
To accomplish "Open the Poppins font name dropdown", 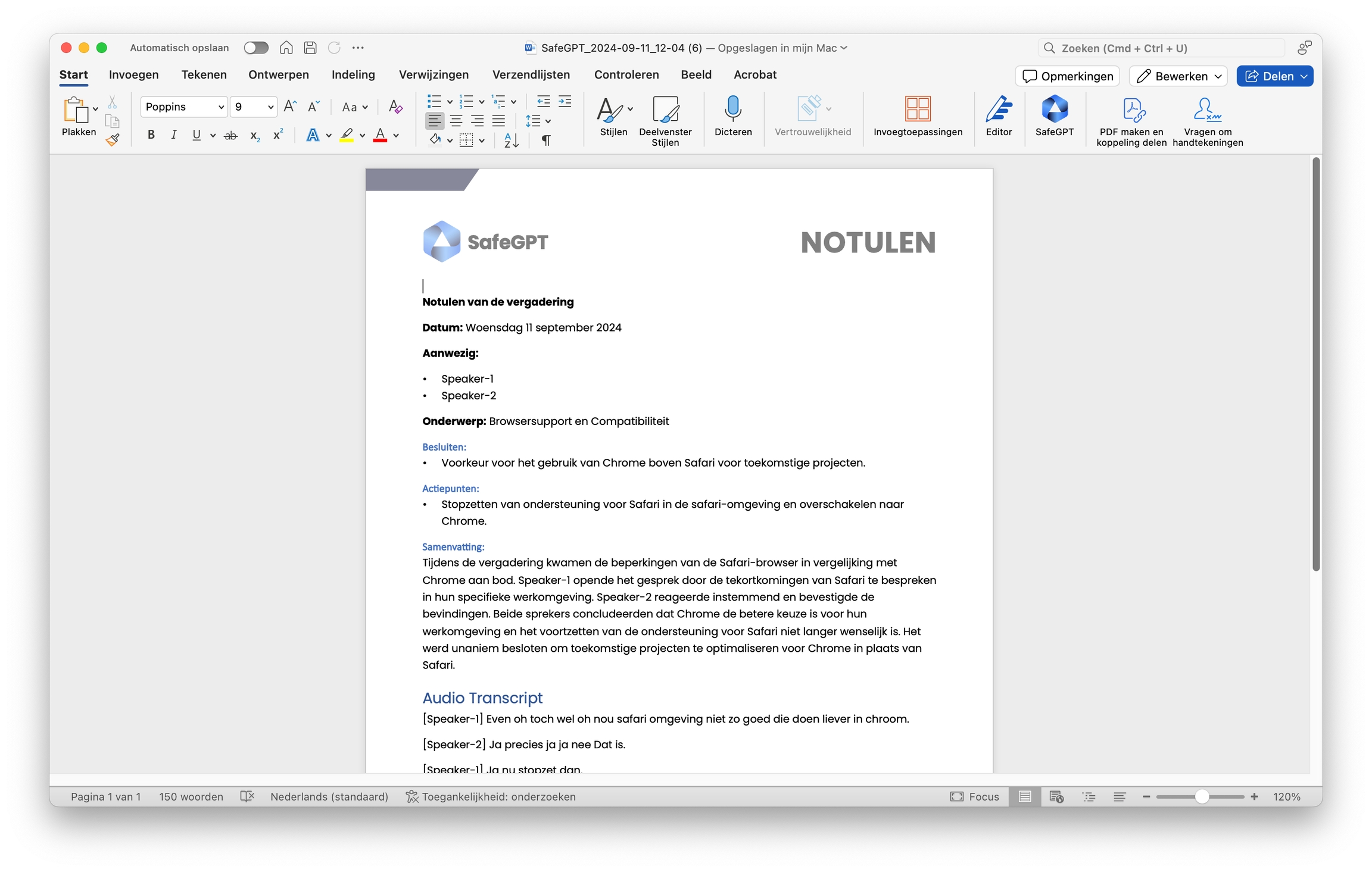I will pyautogui.click(x=221, y=107).
